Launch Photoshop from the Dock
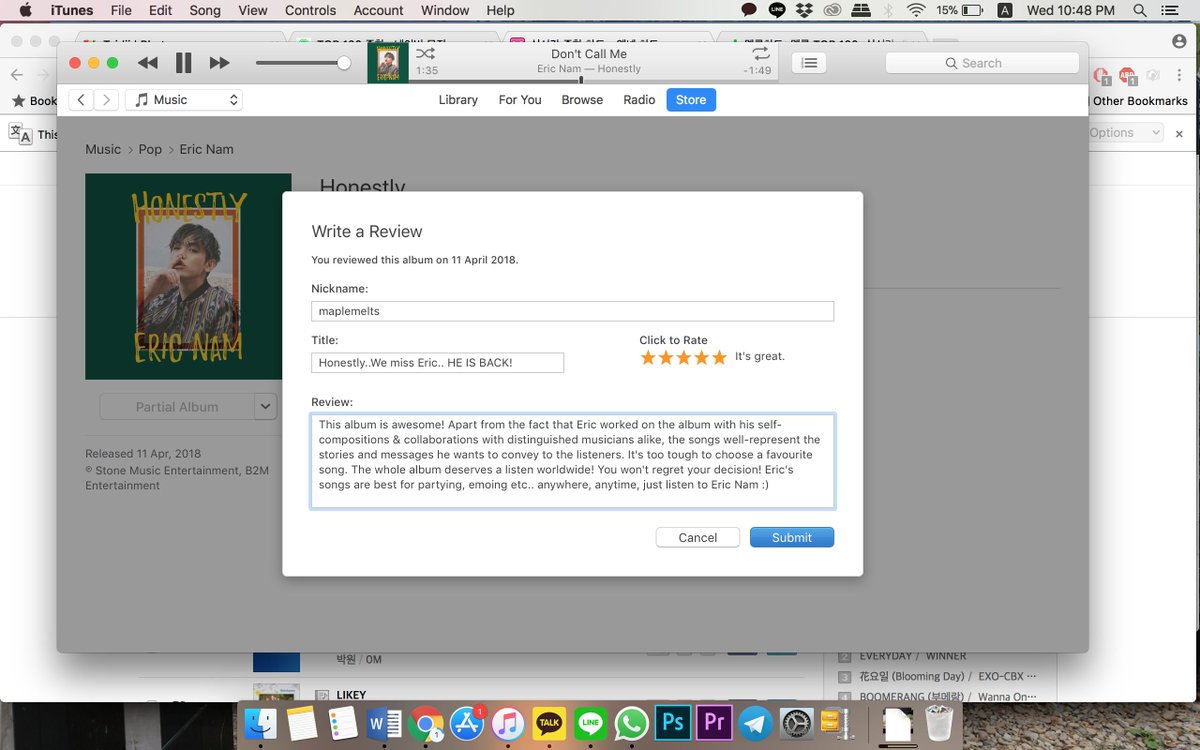This screenshot has height=750, width=1200. (x=673, y=722)
